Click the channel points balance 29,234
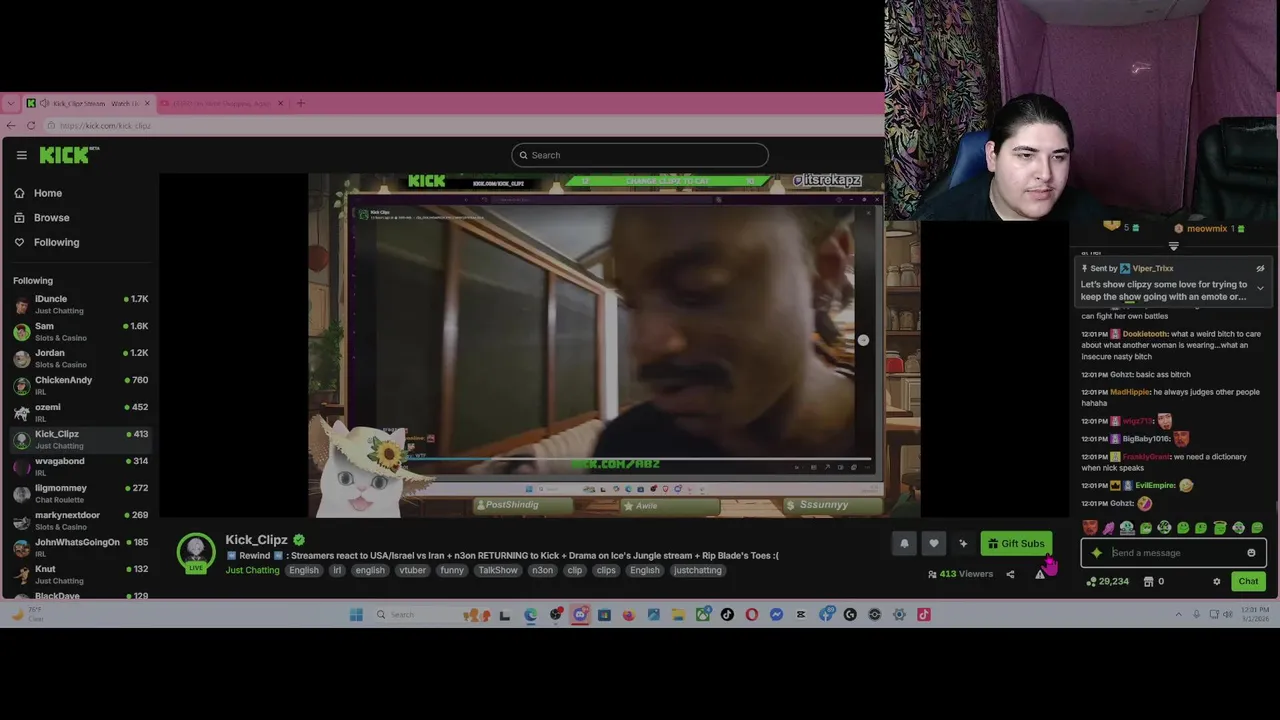1280x720 pixels. coord(1108,581)
